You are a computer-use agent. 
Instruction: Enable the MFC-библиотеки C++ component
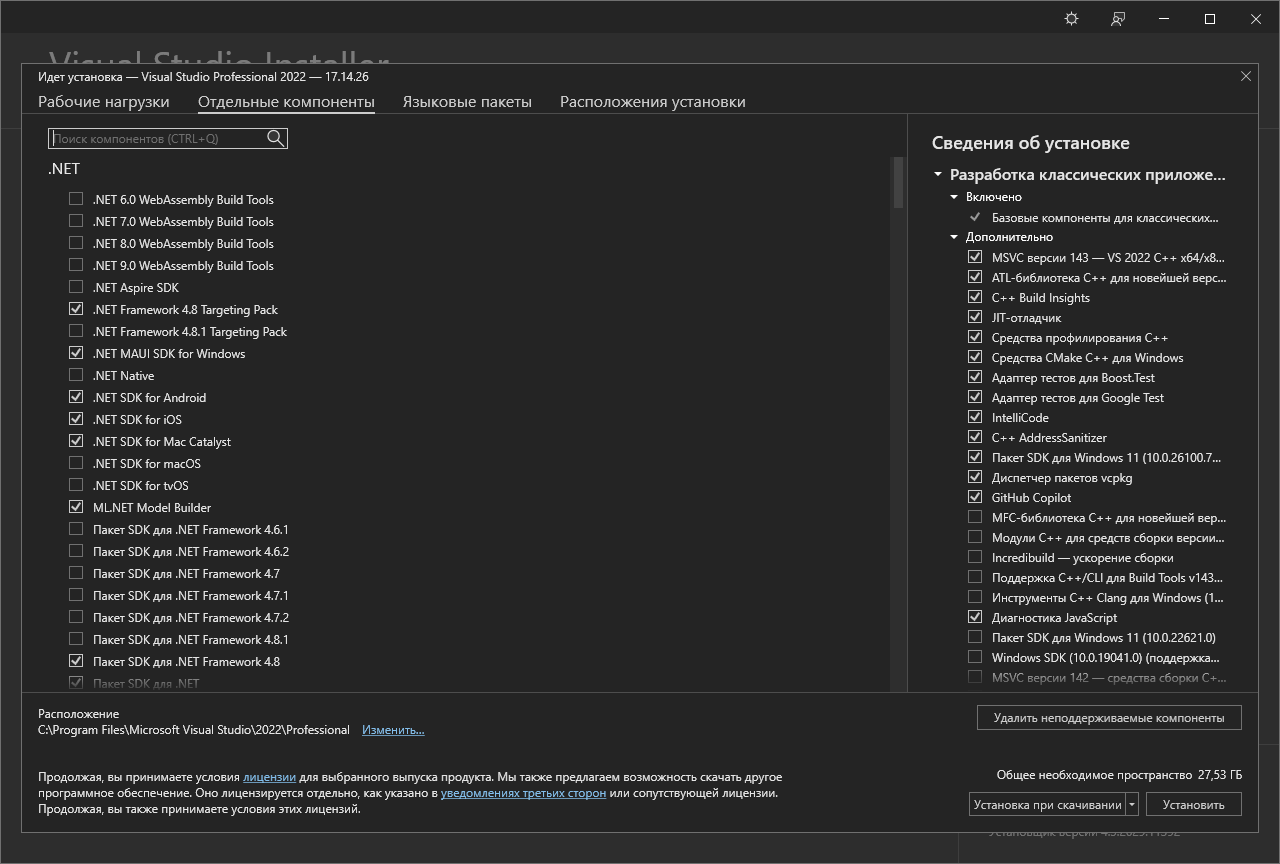[975, 517]
